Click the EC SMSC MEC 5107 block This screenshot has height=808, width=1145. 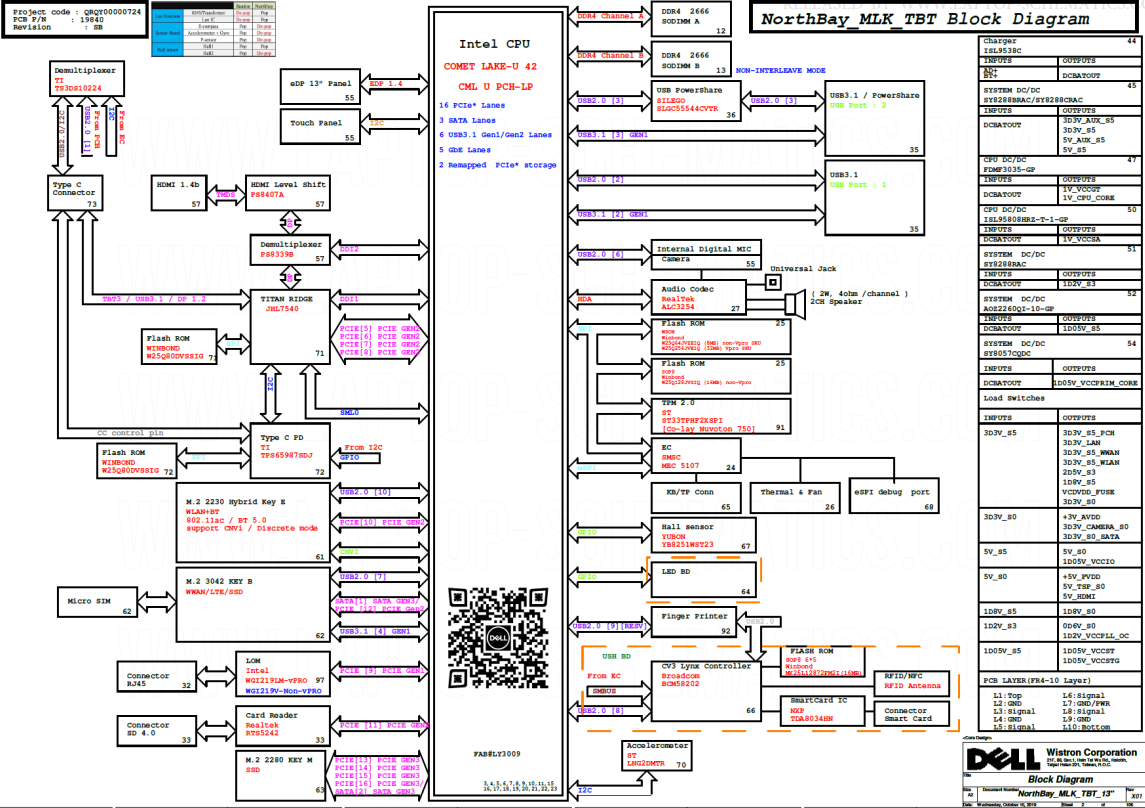[696, 456]
